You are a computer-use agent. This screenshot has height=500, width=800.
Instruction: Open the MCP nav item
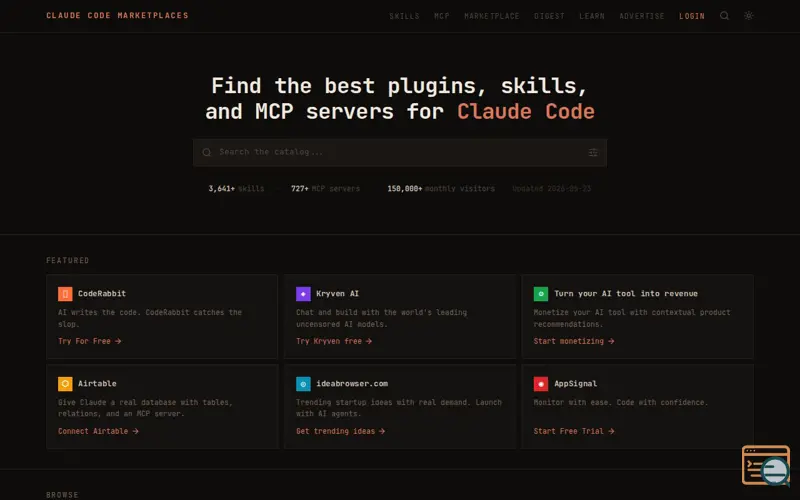point(442,16)
